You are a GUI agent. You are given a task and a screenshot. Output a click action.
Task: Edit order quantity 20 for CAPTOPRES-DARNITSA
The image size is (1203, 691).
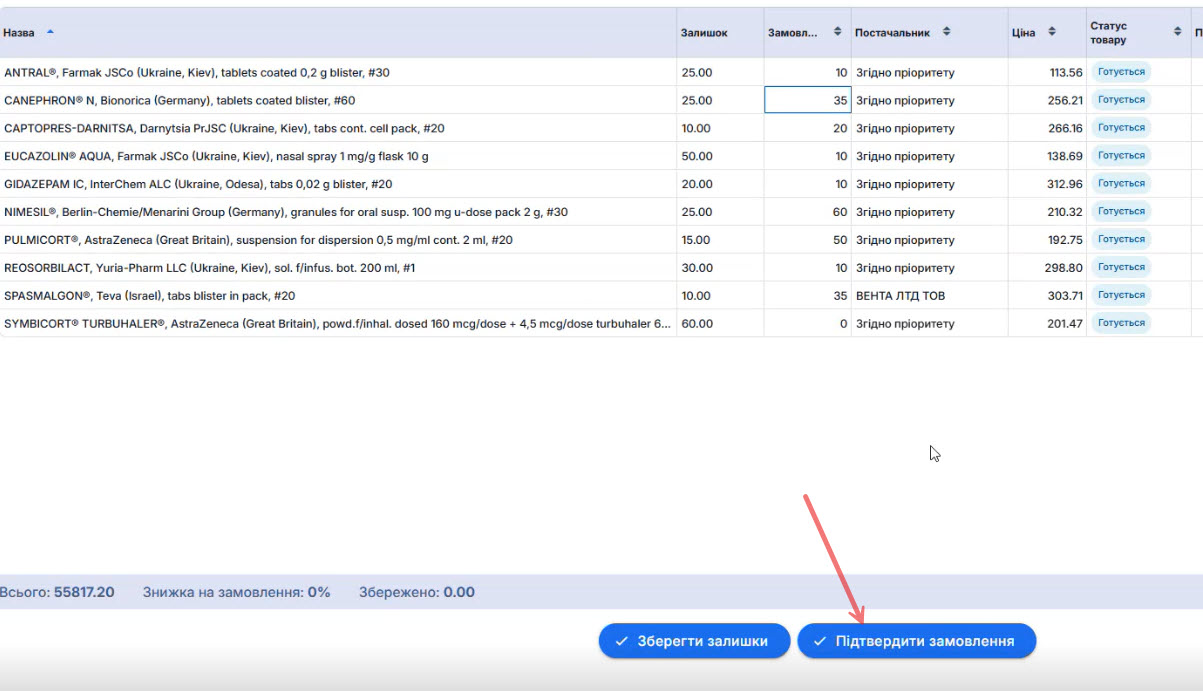807,128
